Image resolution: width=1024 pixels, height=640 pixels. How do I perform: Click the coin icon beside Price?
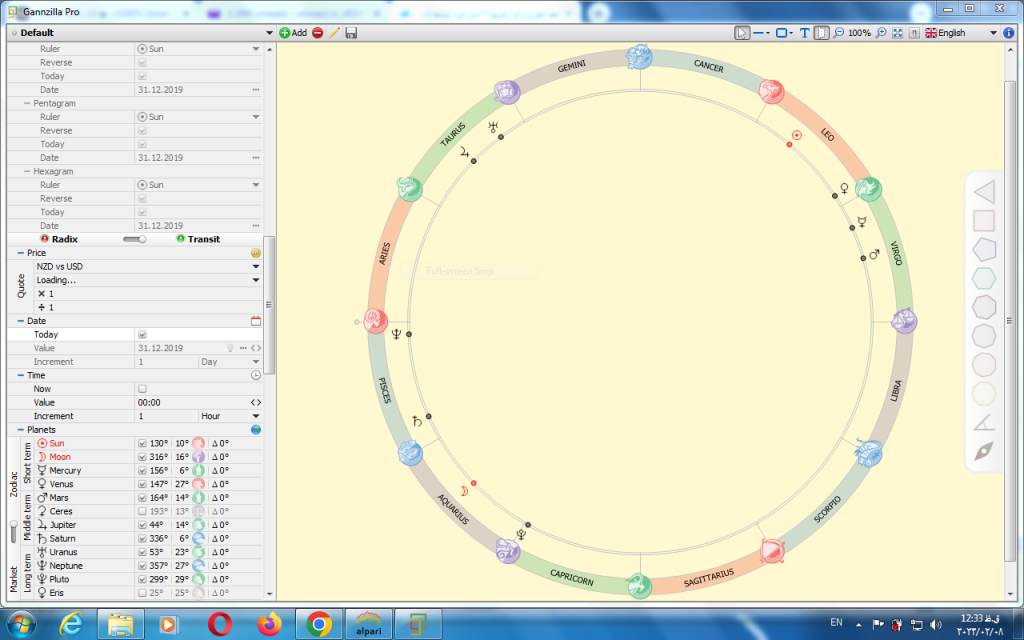pyautogui.click(x=256, y=253)
